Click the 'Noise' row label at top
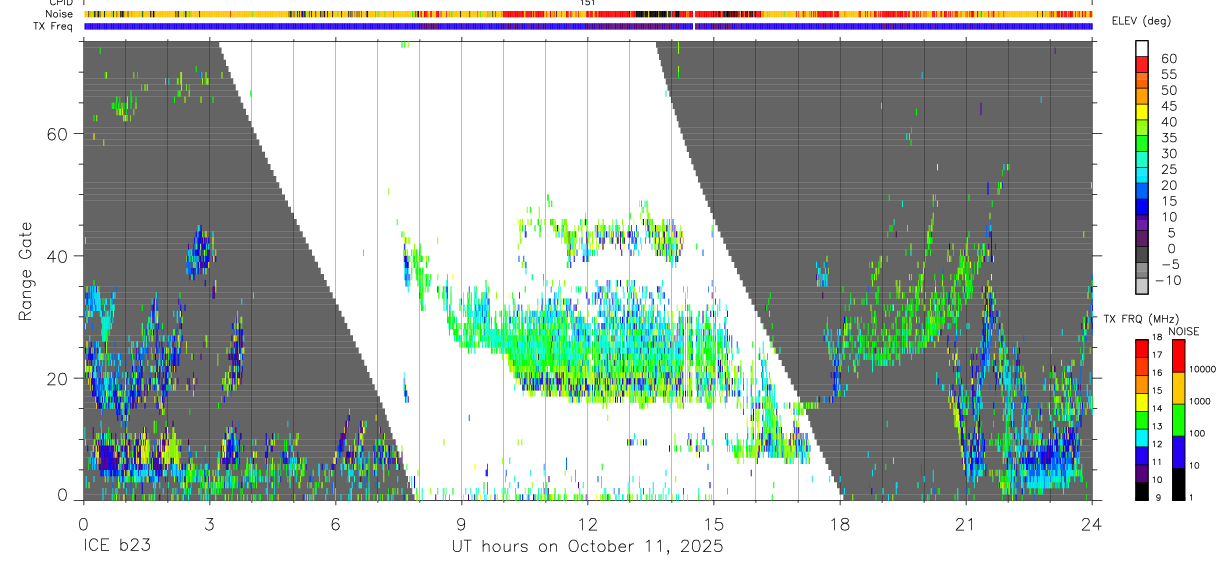1228x567 pixels. (60, 14)
